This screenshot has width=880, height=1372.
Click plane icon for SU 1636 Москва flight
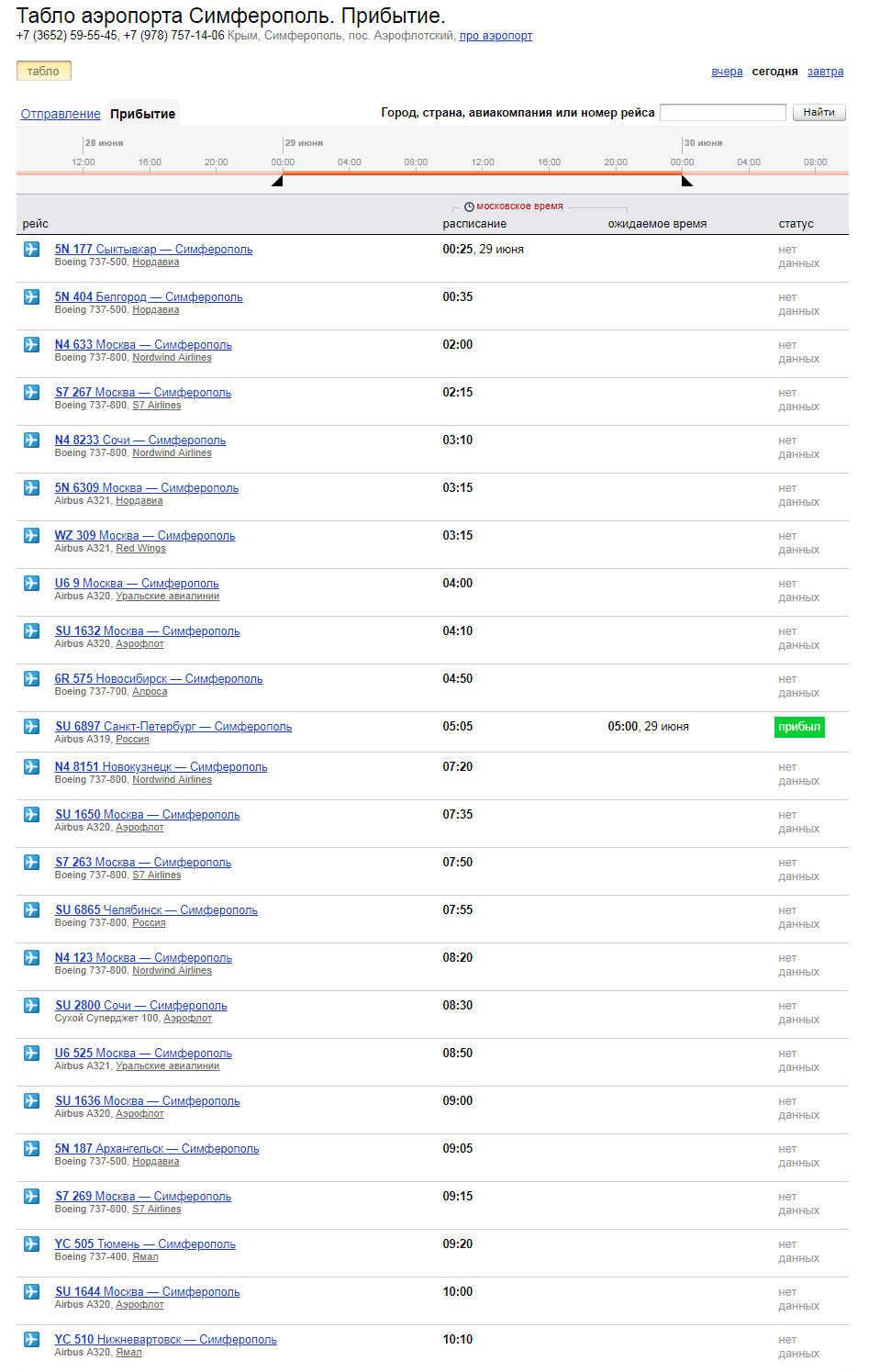[32, 1100]
